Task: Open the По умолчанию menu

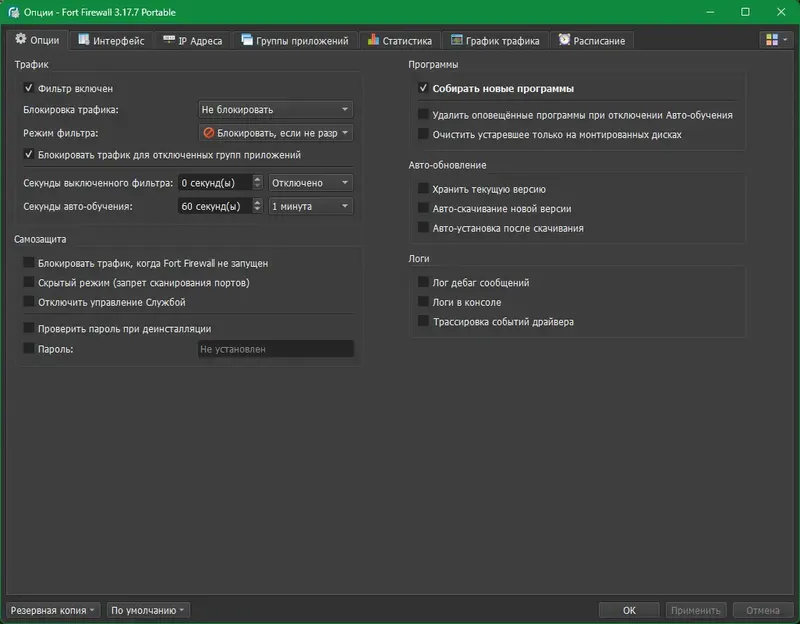Action: click(x=148, y=610)
